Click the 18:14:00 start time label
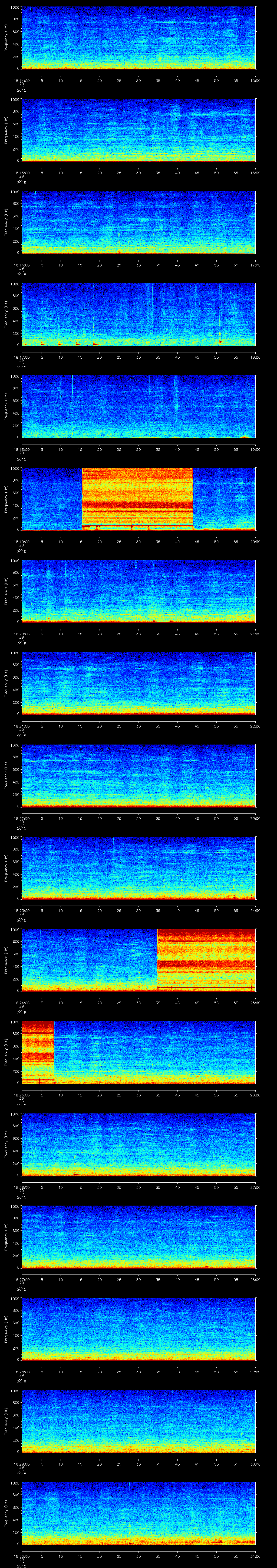Viewport: 277px width, 1568px height. (21, 80)
